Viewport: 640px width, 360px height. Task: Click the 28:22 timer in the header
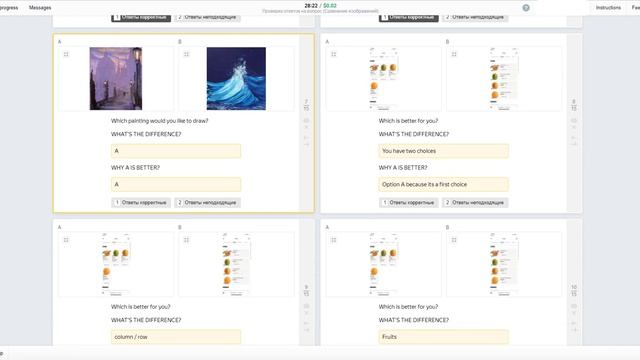tap(311, 6)
